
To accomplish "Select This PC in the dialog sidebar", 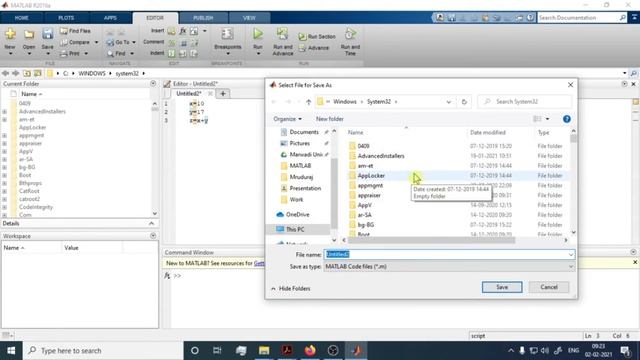I will (295, 229).
